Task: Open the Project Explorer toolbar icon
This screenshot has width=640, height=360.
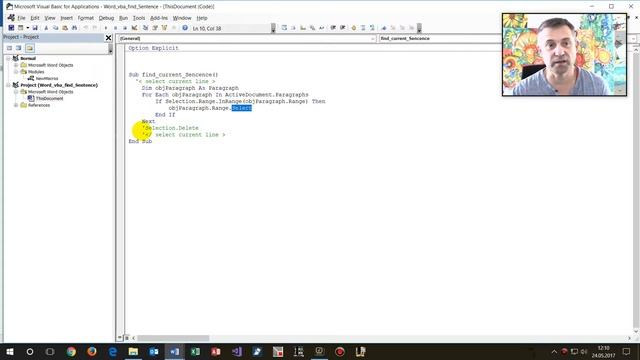Action: click(145, 28)
